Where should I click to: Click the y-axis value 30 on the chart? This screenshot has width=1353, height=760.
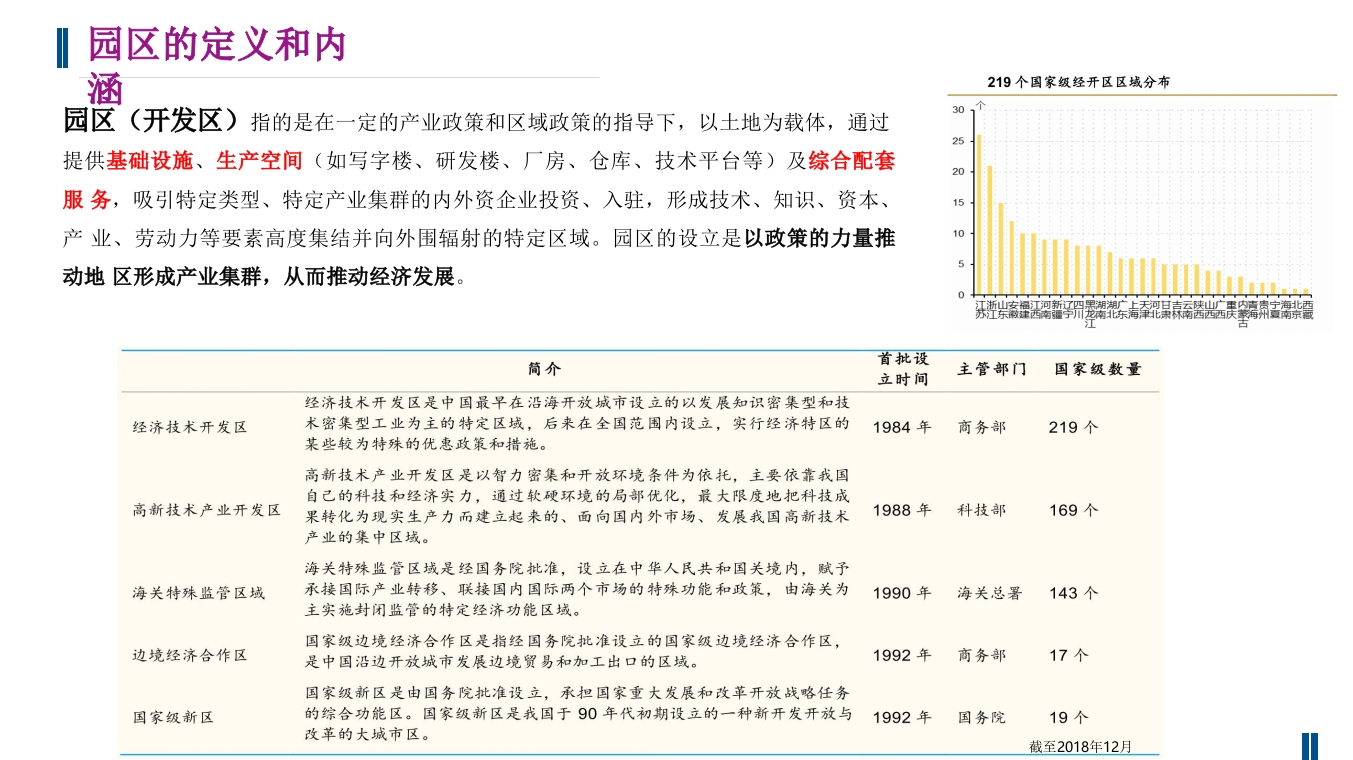(958, 109)
